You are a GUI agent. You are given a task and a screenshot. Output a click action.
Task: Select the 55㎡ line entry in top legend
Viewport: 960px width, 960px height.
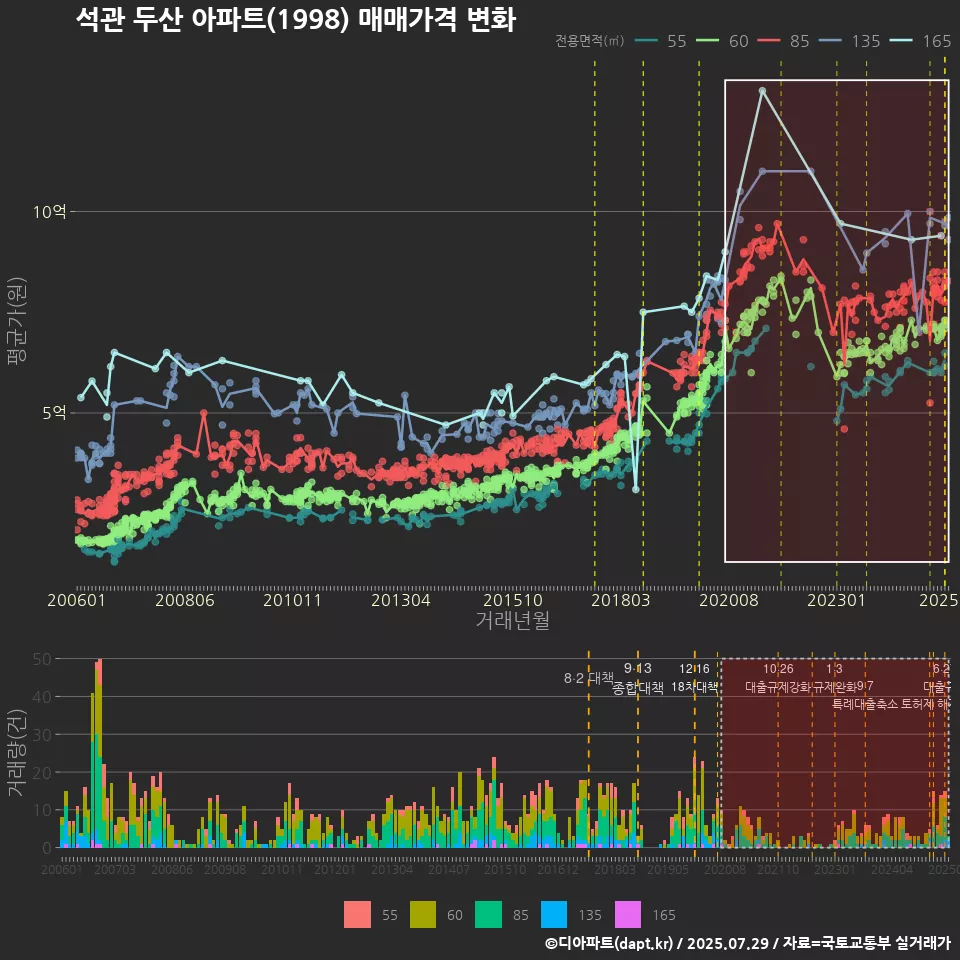click(x=661, y=41)
